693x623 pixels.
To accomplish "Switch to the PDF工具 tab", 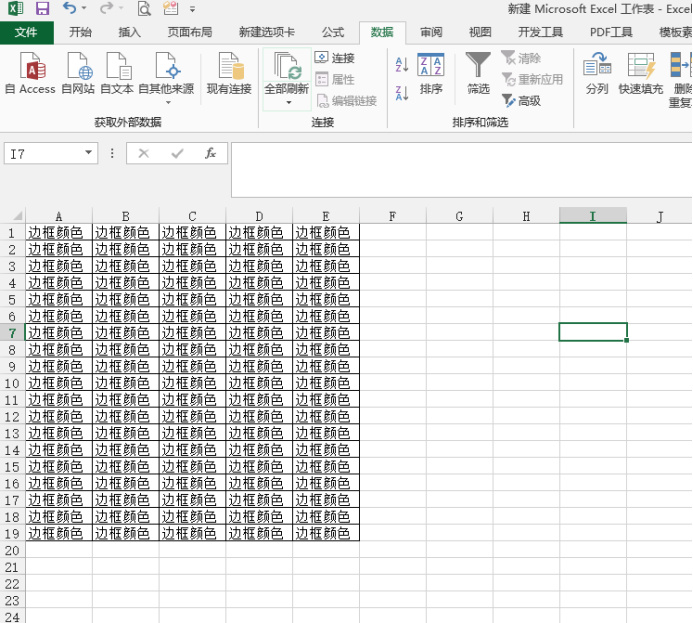I will [611, 32].
